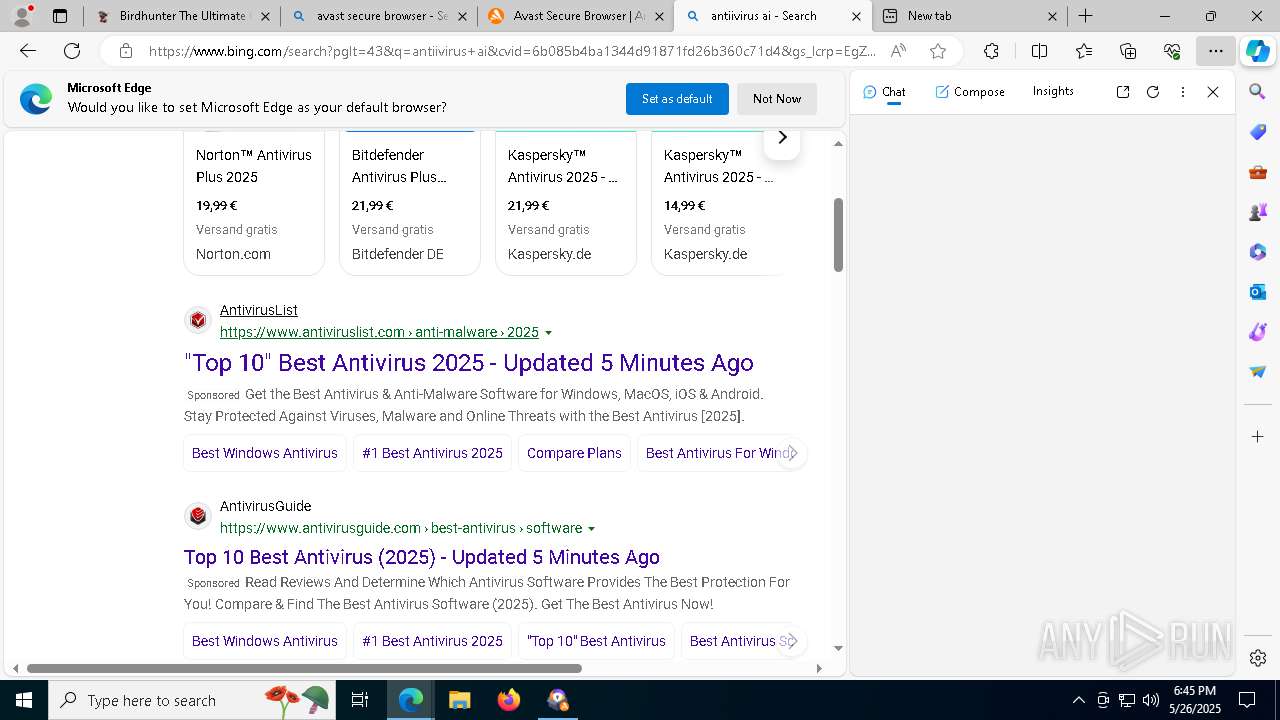
Task: Open Top 10 Best Antivirus (2025) result
Action: pos(422,557)
